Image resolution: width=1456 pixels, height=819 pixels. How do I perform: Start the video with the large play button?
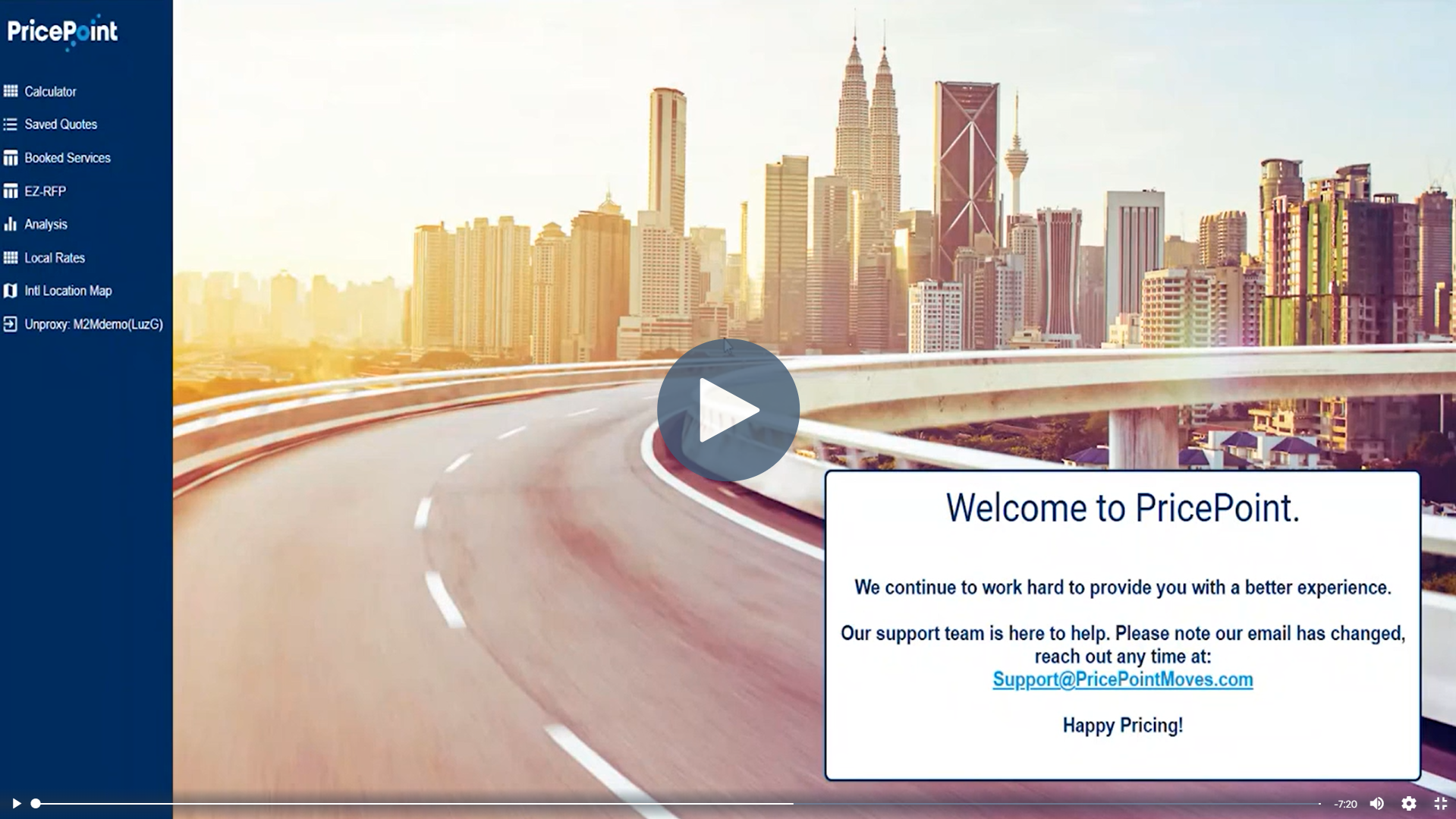[728, 410]
